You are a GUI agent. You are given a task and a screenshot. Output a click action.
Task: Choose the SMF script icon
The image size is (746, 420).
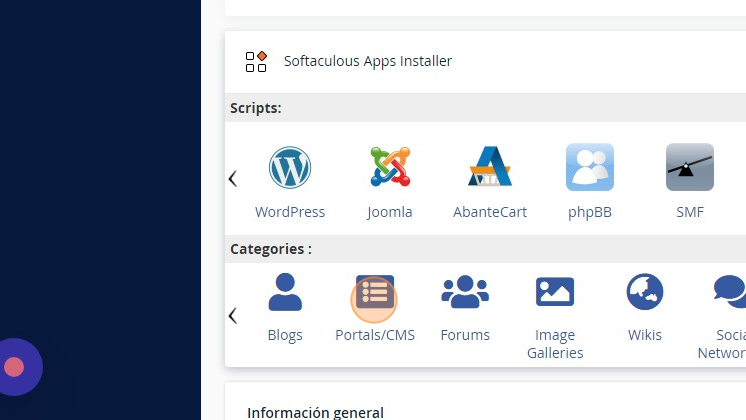tap(690, 167)
